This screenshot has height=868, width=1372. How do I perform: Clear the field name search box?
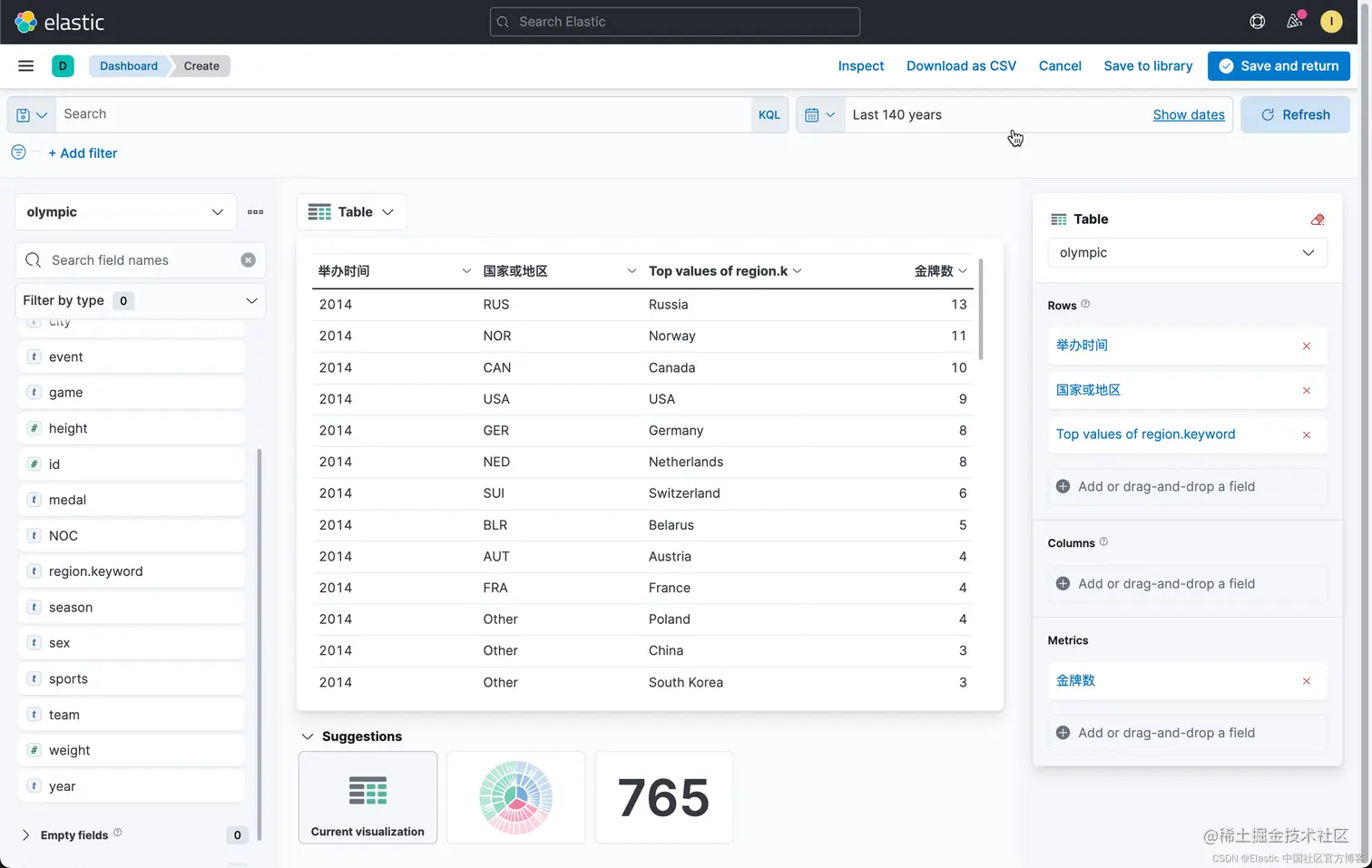click(x=248, y=260)
